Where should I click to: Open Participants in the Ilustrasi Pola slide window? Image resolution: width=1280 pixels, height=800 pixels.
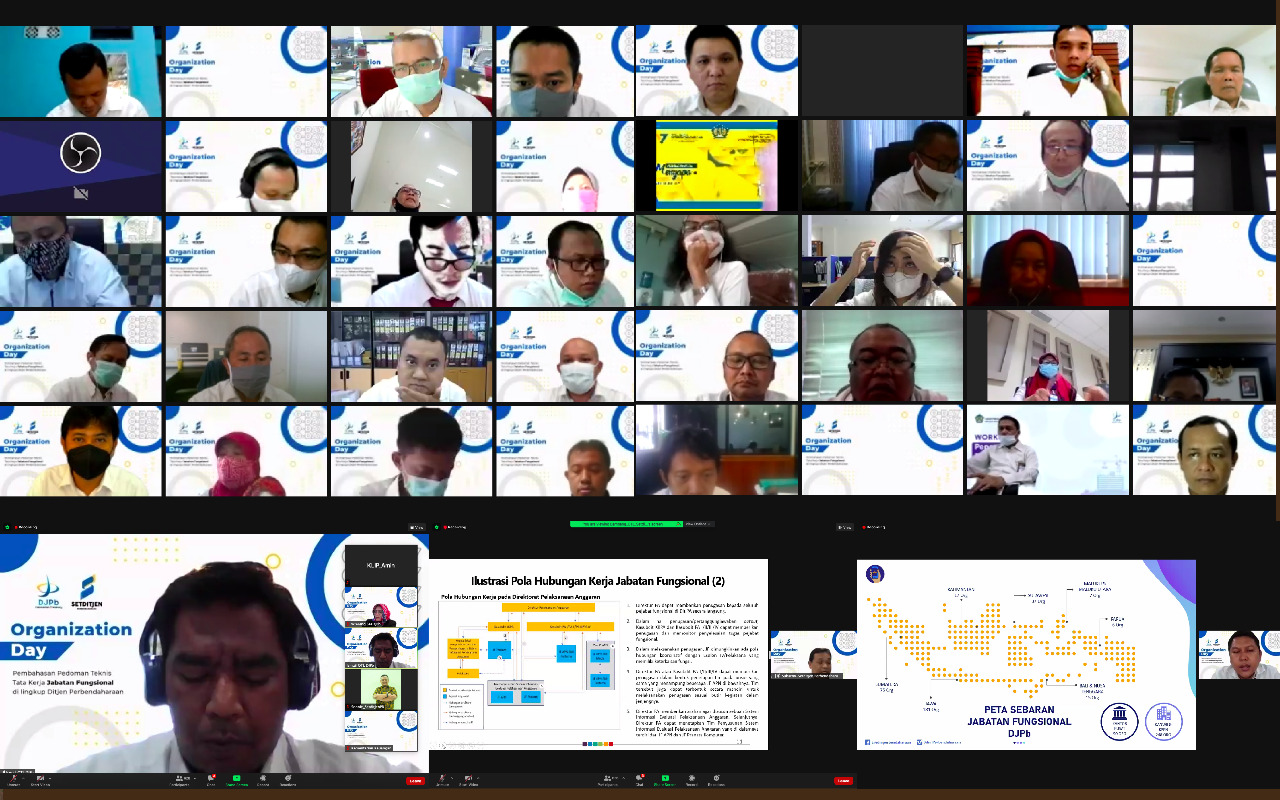click(x=609, y=781)
